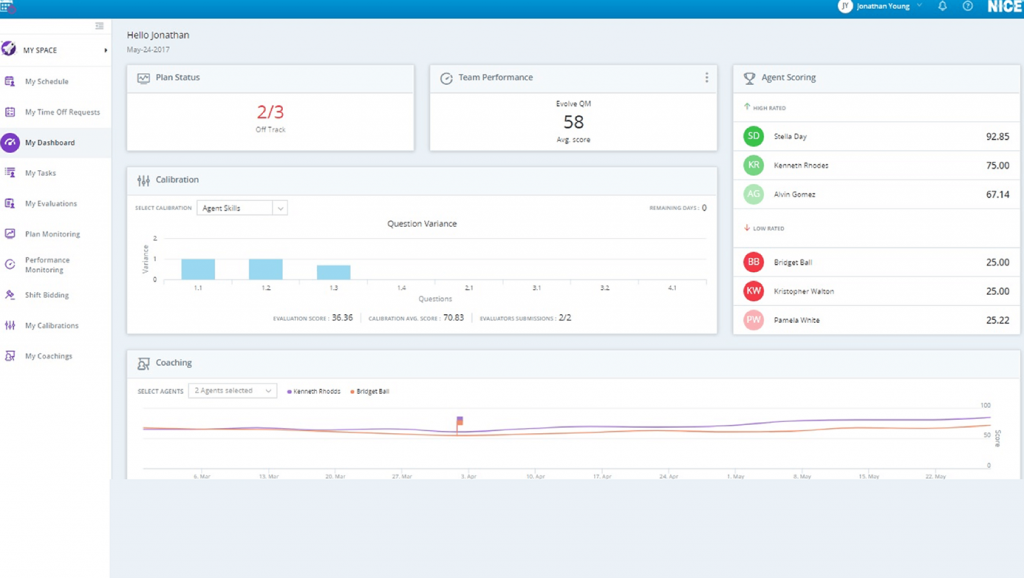Click the My Tasks sidebar icon
This screenshot has height=578, width=1024.
12,172
